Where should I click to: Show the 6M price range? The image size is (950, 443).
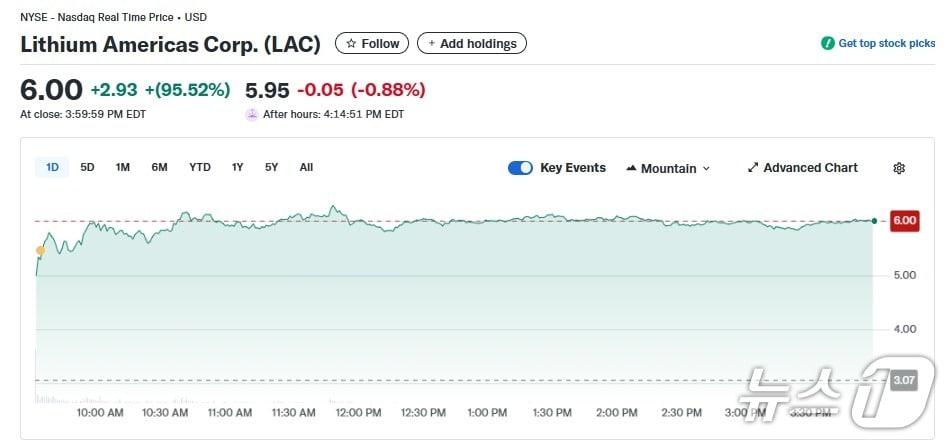pos(159,167)
